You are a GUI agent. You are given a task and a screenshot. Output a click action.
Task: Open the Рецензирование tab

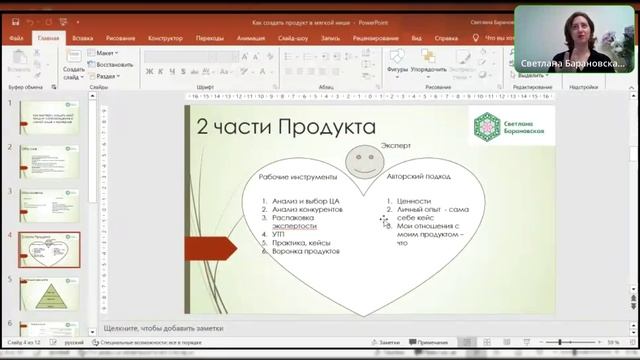point(376,38)
